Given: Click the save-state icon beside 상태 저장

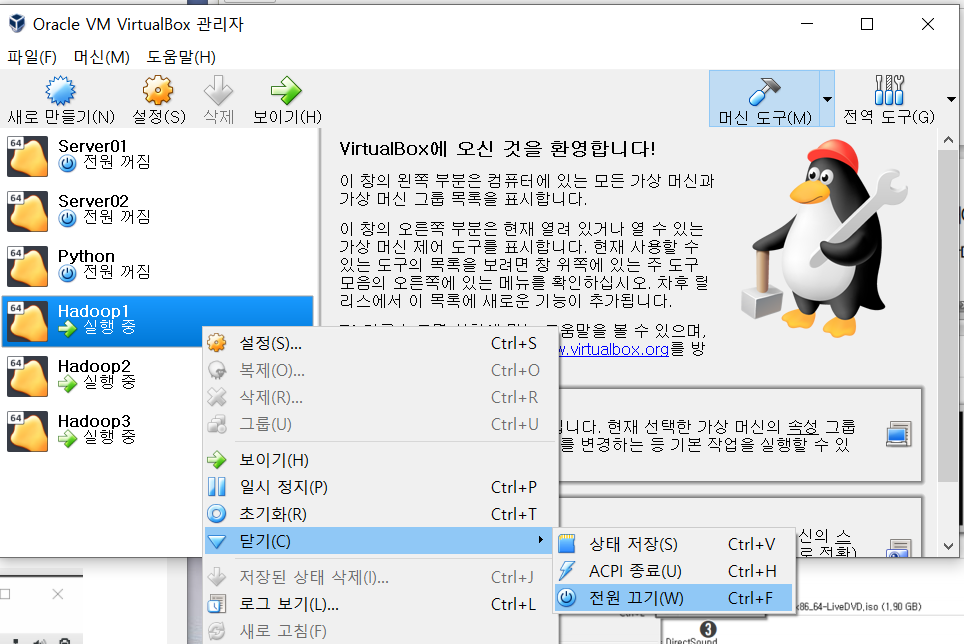Looking at the screenshot, I should [567, 544].
